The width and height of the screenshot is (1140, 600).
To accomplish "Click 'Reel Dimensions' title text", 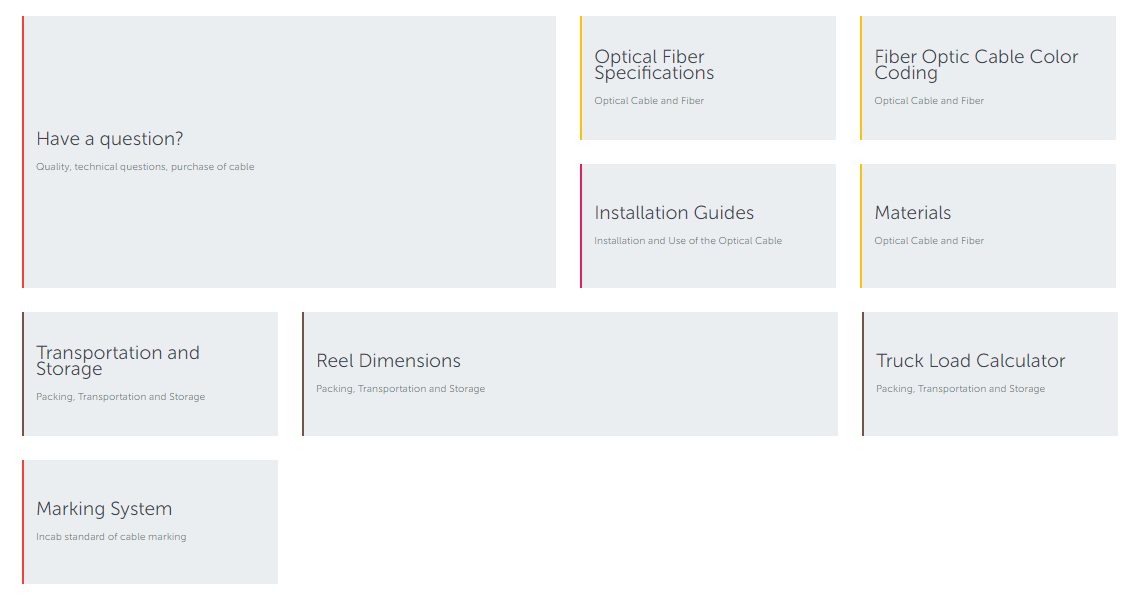I will click(388, 361).
